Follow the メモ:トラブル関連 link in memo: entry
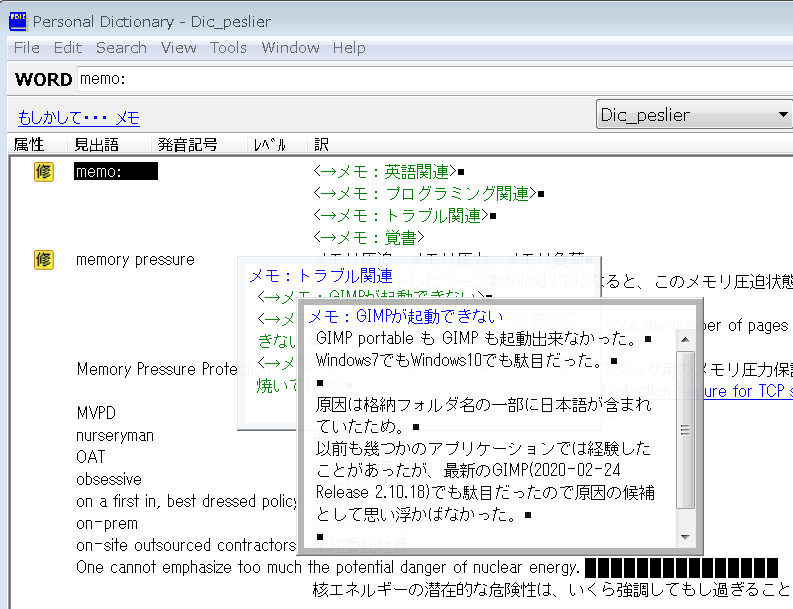Viewport: 793px width, 609px height. [401, 216]
